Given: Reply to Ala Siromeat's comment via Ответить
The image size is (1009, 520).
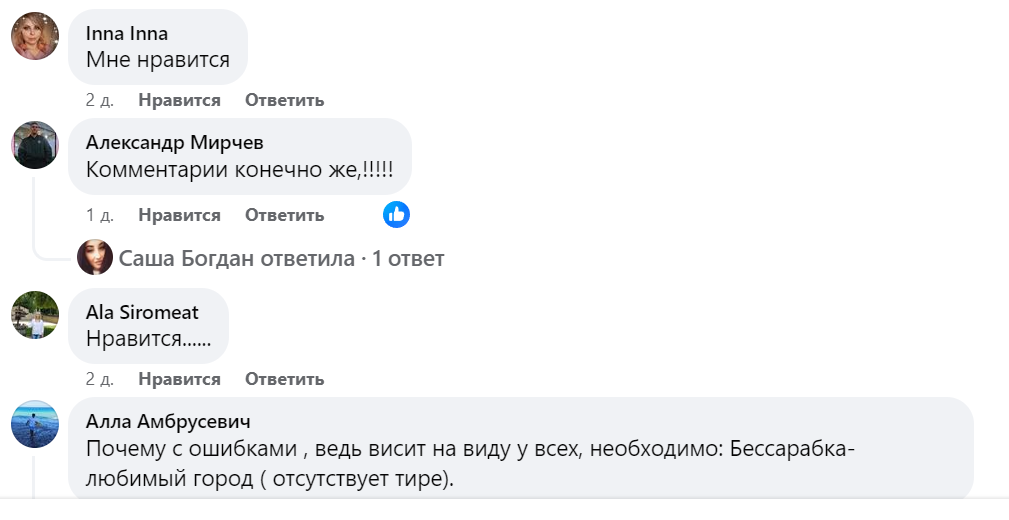Looking at the screenshot, I should [284, 379].
